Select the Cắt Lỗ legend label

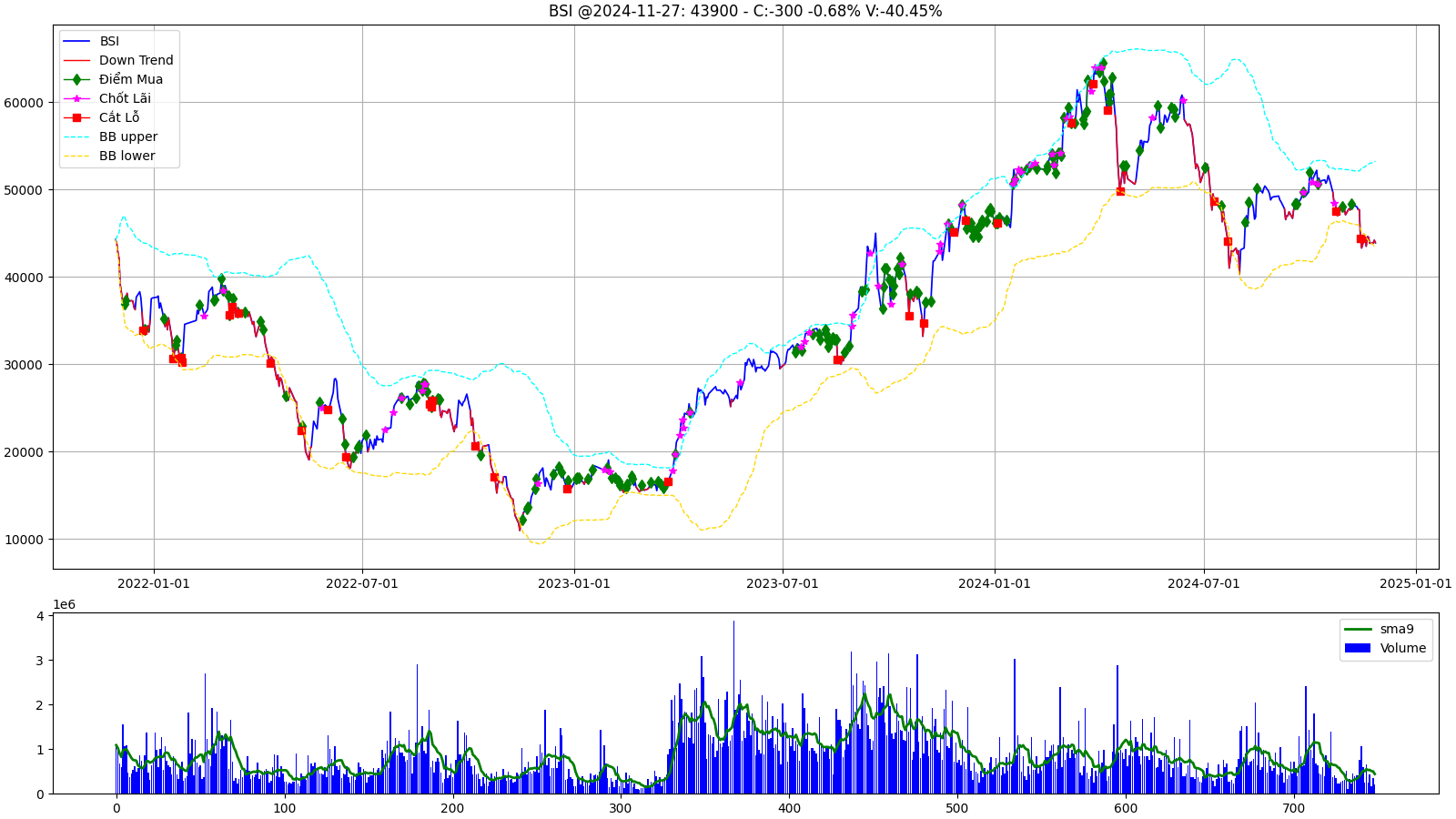click(119, 117)
